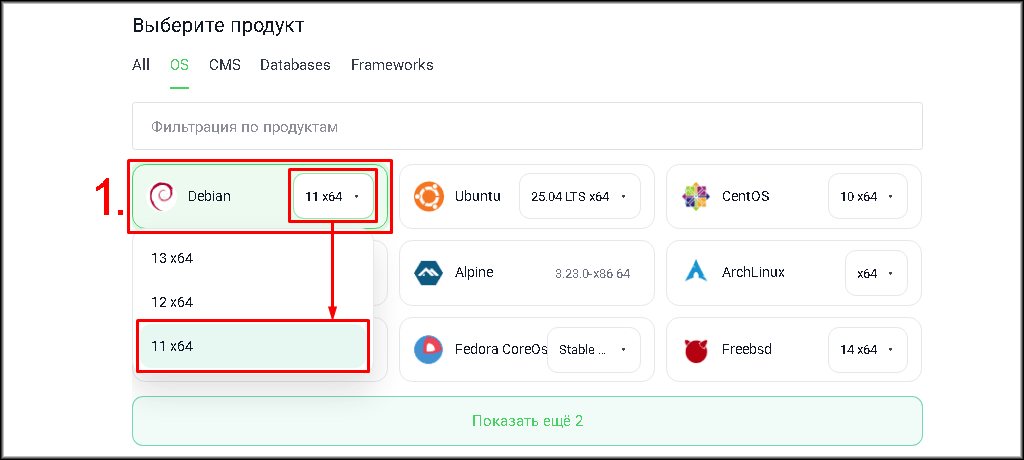The width and height of the screenshot is (1024, 460).
Task: Click the ArchLinux blue logo icon
Action: coord(695,273)
